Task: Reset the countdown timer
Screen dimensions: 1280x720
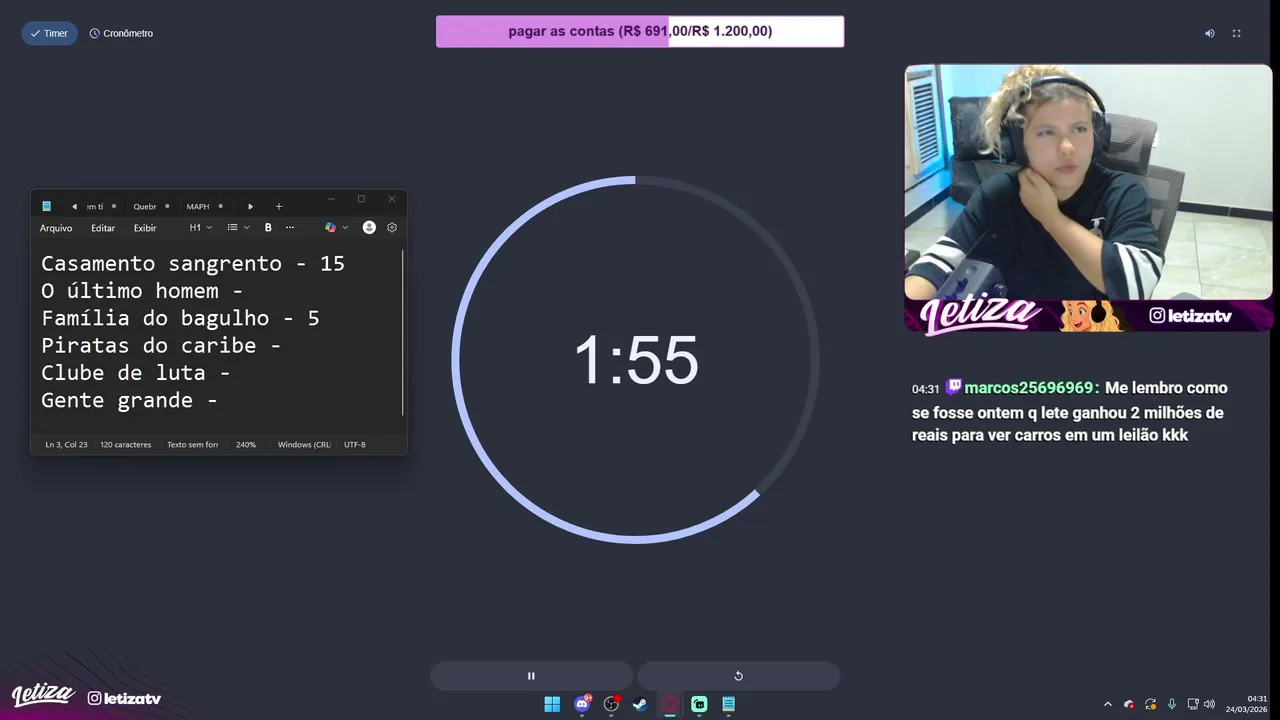Action: (x=738, y=676)
